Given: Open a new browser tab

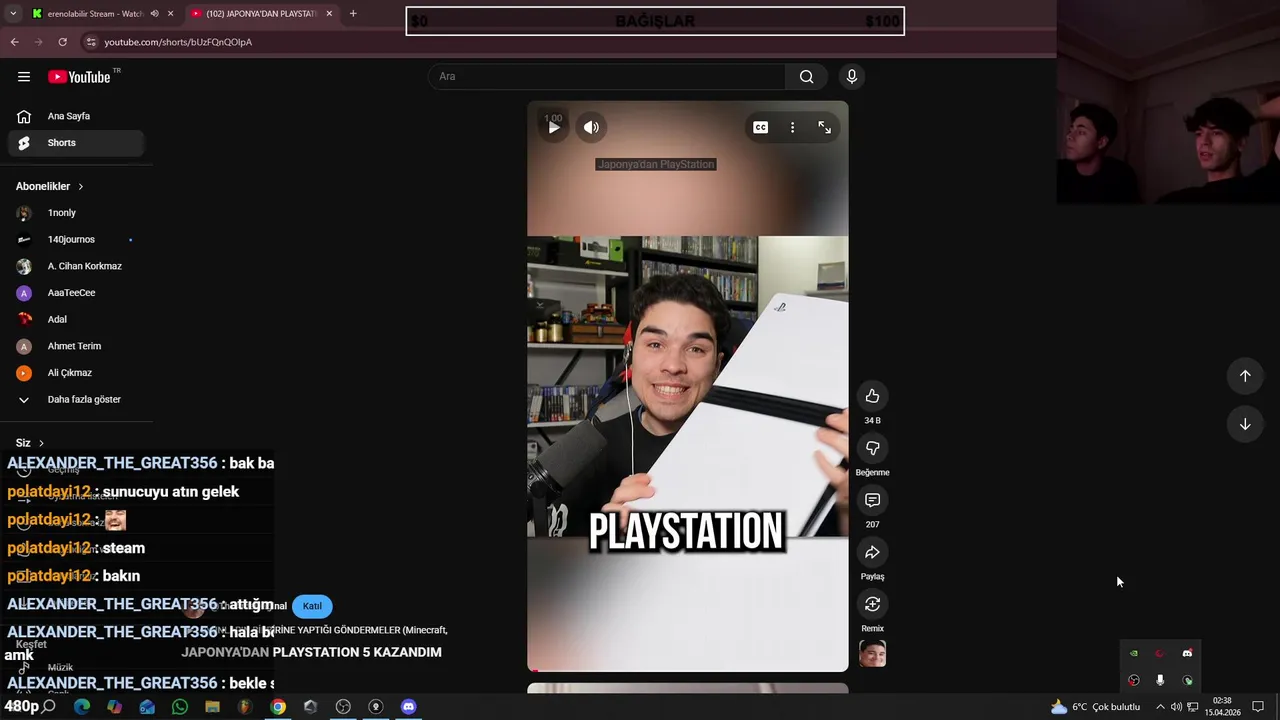Looking at the screenshot, I should click(353, 14).
